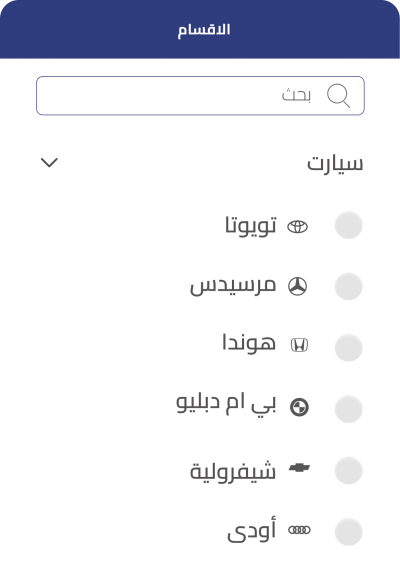Viewport: 400px width, 582px height.
Task: Choose the شيفرولية brand label
Action: tap(233, 471)
